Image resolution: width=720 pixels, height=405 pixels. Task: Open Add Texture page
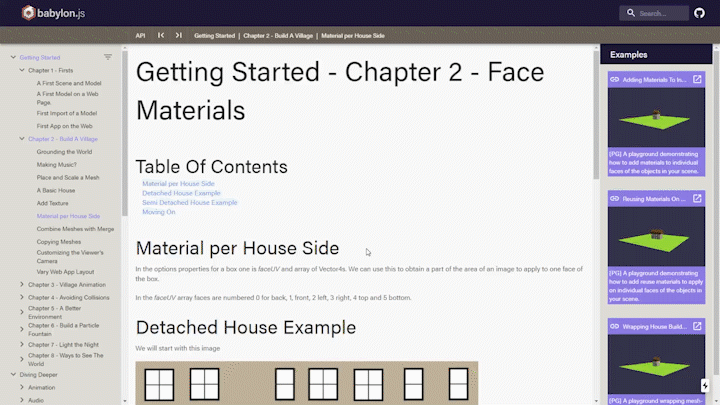click(52, 203)
